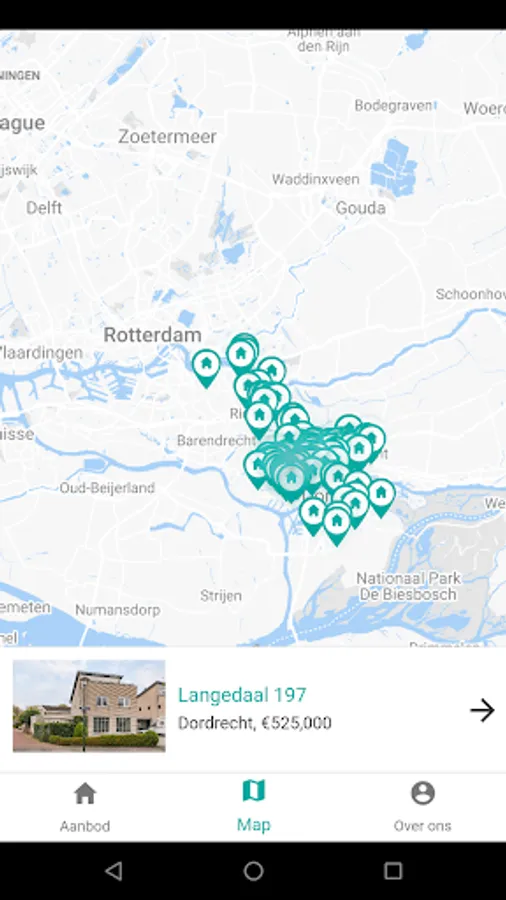The image size is (506, 900).
Task: Switch to the Aanbod tab label
Action: click(x=85, y=826)
